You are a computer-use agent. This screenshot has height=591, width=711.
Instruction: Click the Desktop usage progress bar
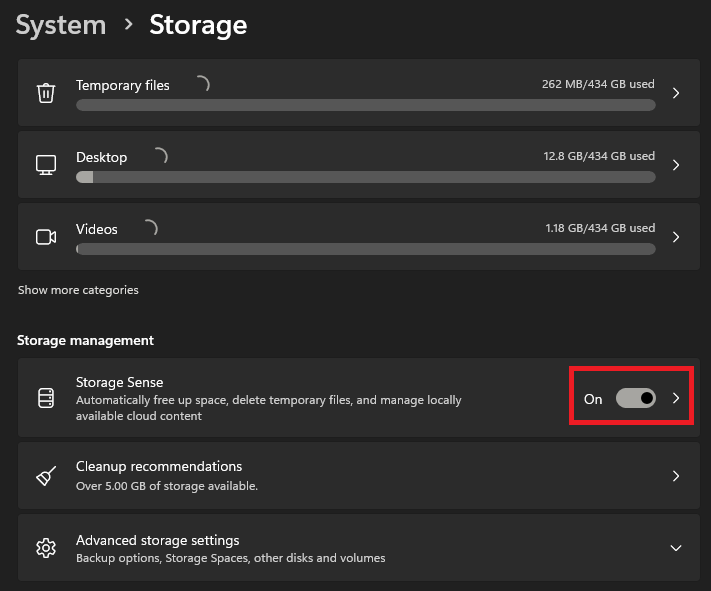coord(366,177)
